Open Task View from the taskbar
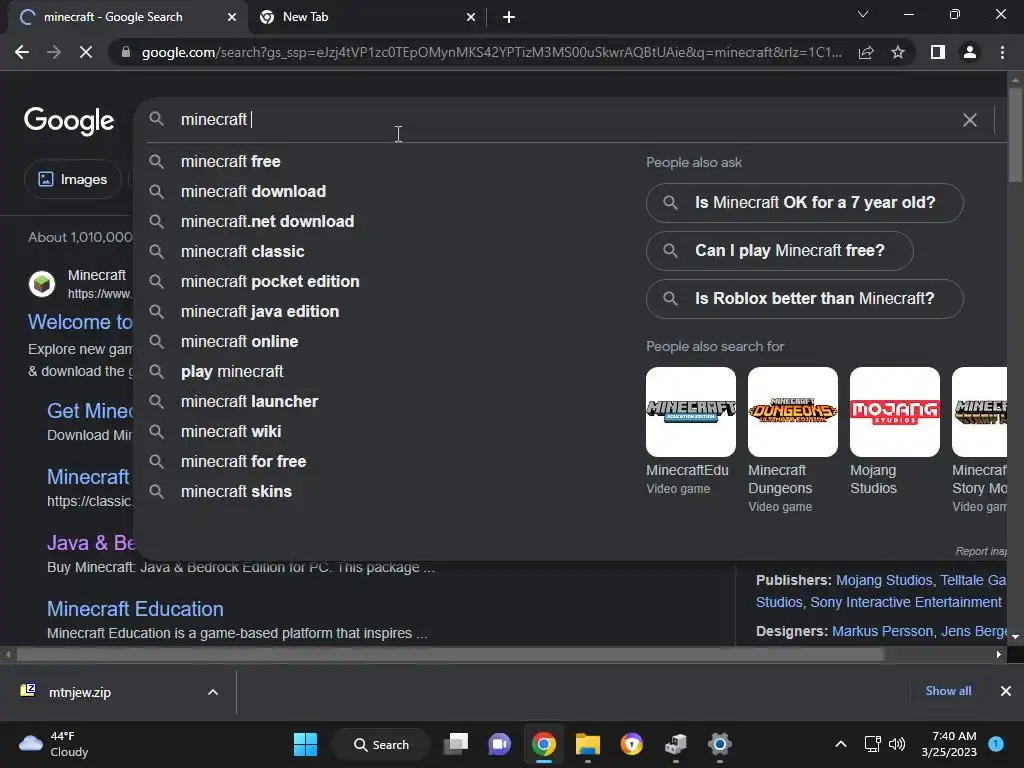This screenshot has height=768, width=1024. tap(456, 744)
